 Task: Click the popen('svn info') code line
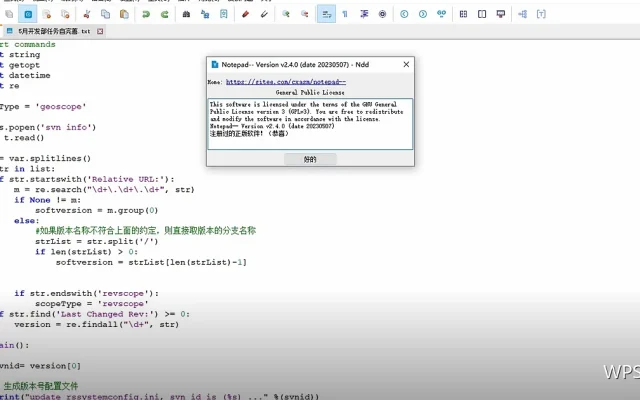[x=48, y=127]
